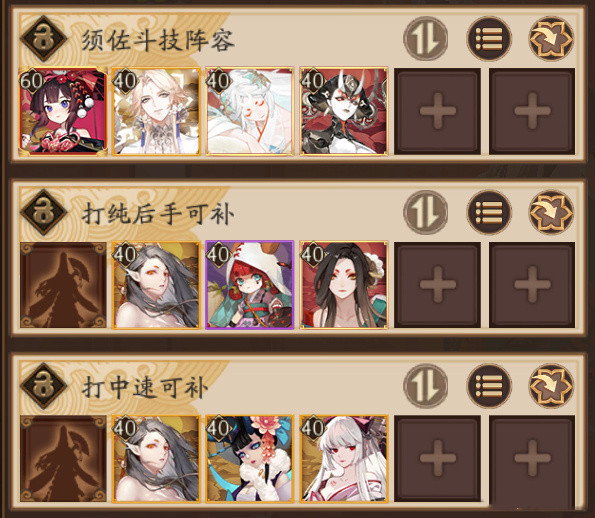The width and height of the screenshot is (595, 518).
Task: Open the list menu icon for 须佐斗技阵容
Action: point(489,39)
